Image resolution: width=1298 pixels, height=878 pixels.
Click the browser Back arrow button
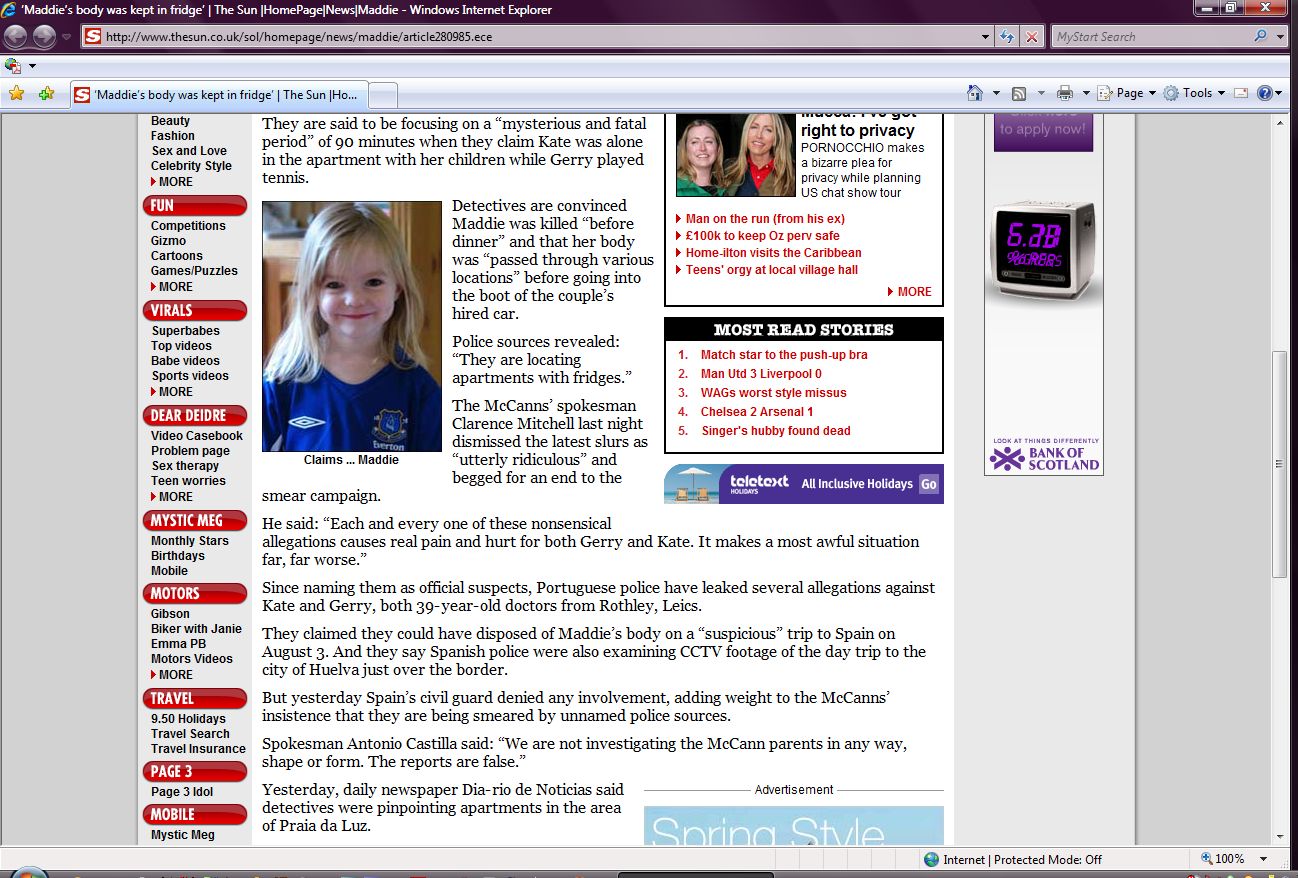pyautogui.click(x=16, y=37)
